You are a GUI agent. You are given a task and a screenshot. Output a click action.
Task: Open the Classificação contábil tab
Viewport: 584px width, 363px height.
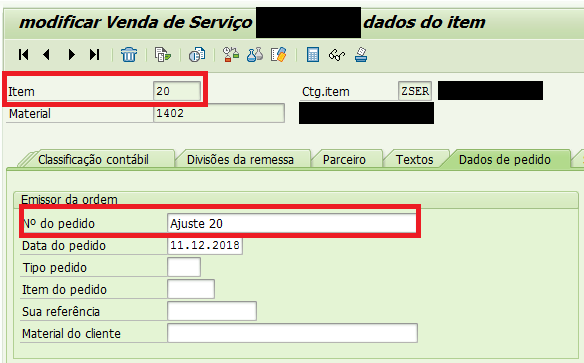tap(93, 160)
